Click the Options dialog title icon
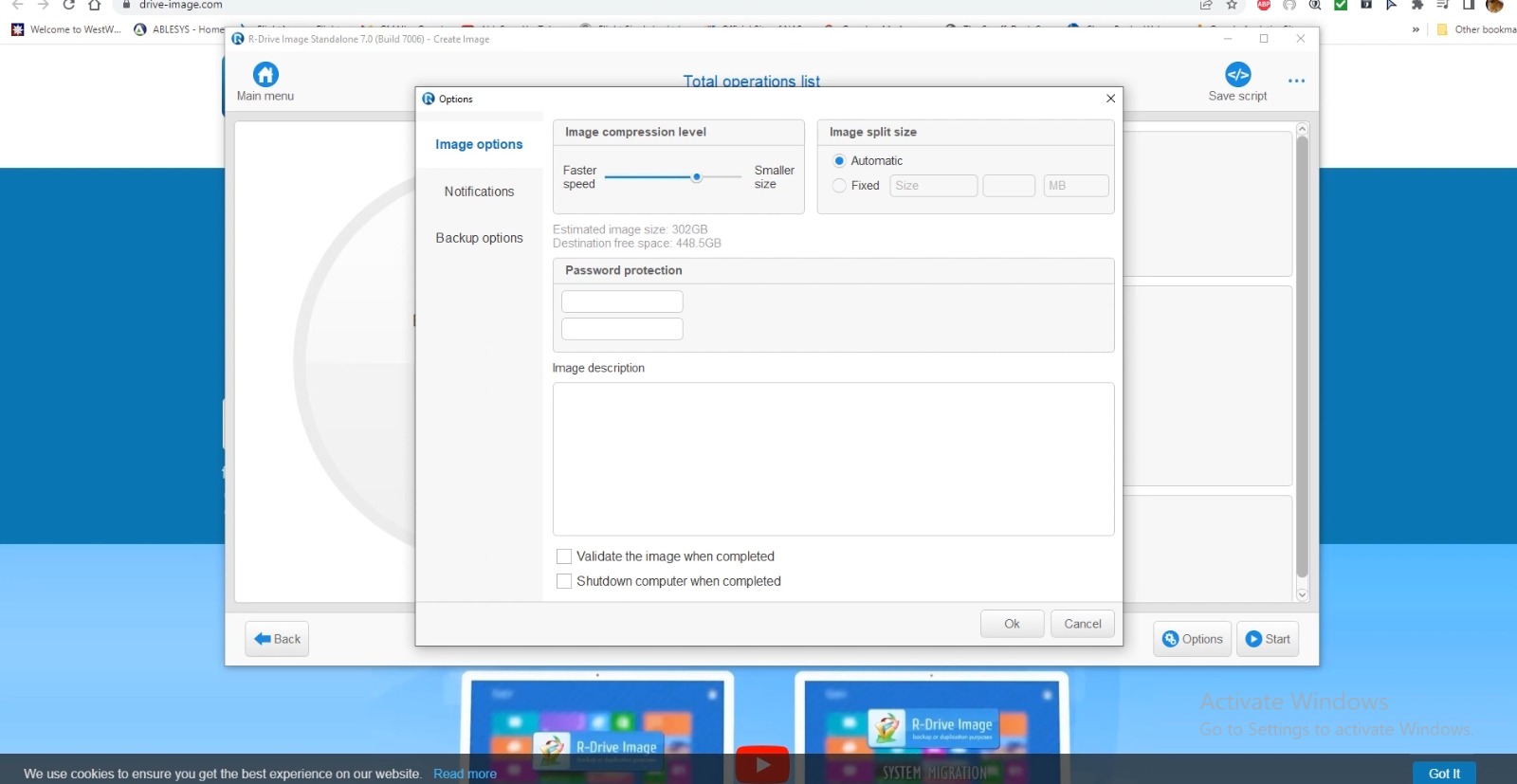Screen dimensions: 1517x784 [x=429, y=99]
